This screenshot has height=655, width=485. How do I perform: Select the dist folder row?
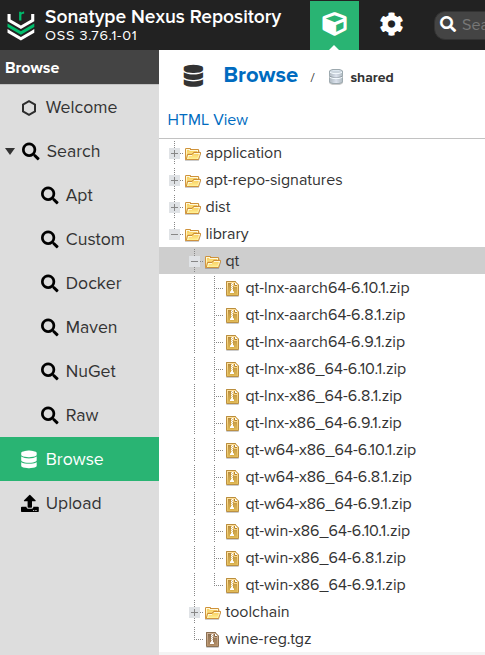click(x=322, y=207)
